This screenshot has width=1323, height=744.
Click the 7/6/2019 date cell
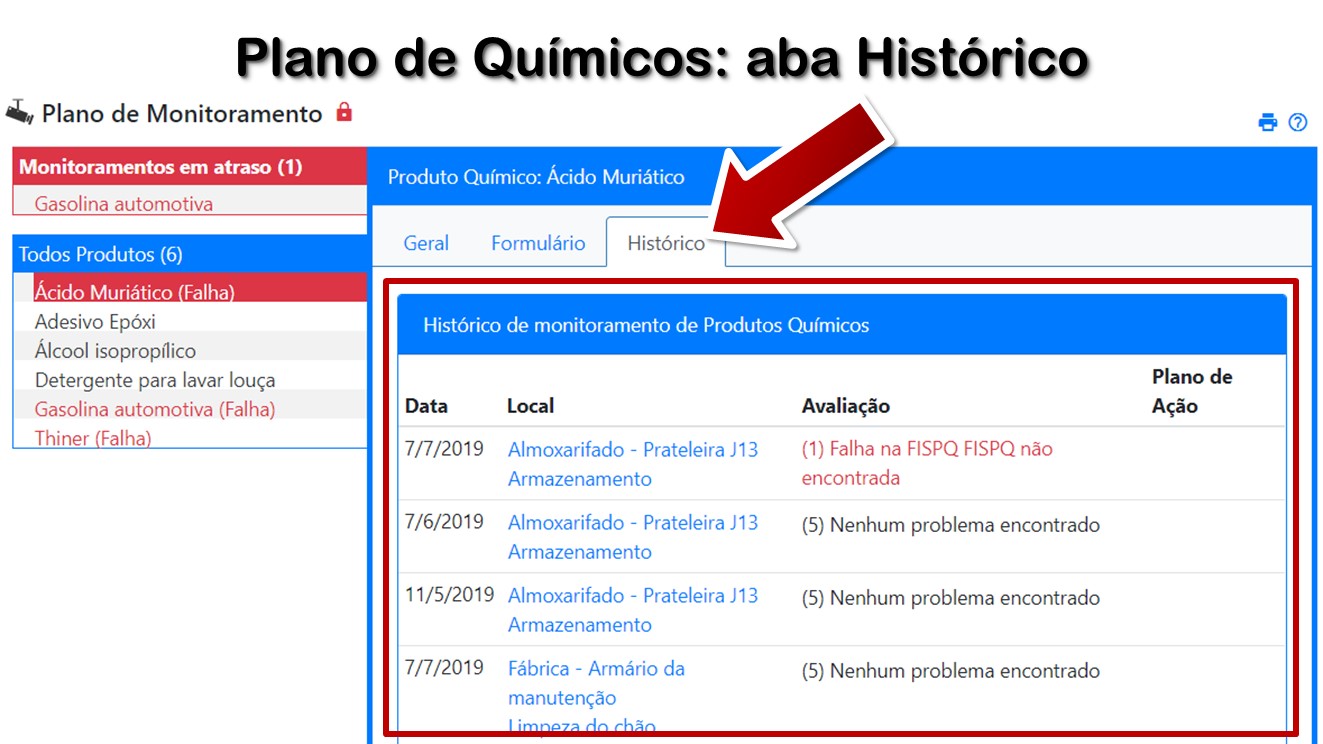[x=444, y=521]
